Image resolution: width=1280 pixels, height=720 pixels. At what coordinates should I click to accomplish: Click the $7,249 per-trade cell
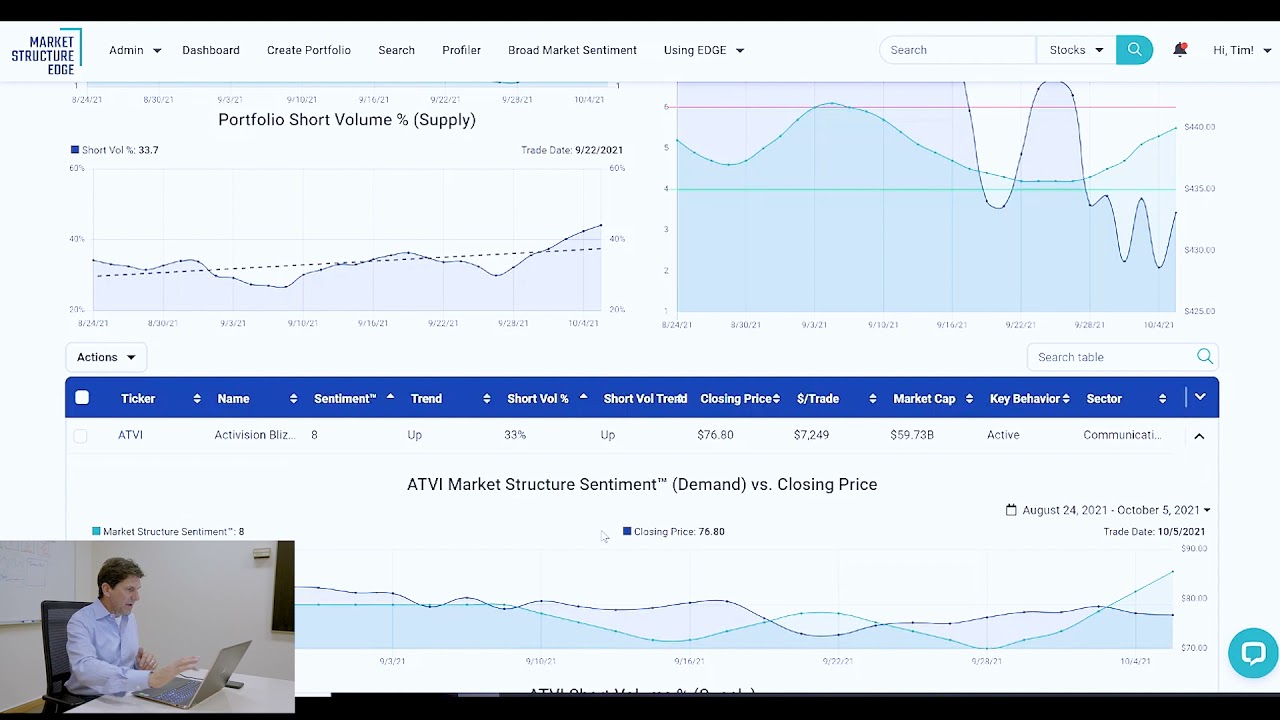[x=812, y=435]
